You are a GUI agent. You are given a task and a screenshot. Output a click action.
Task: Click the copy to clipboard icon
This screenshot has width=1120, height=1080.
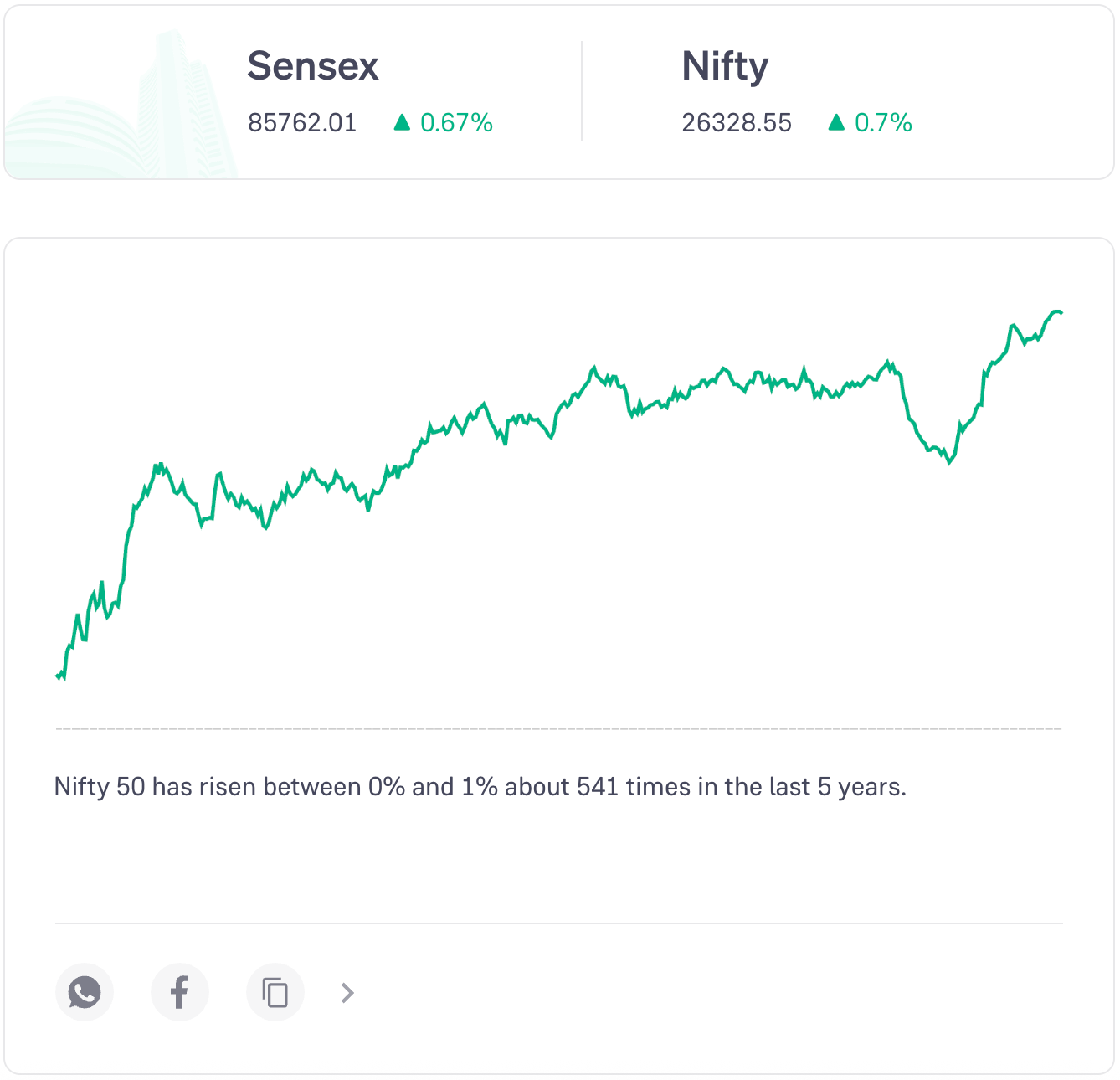275,992
